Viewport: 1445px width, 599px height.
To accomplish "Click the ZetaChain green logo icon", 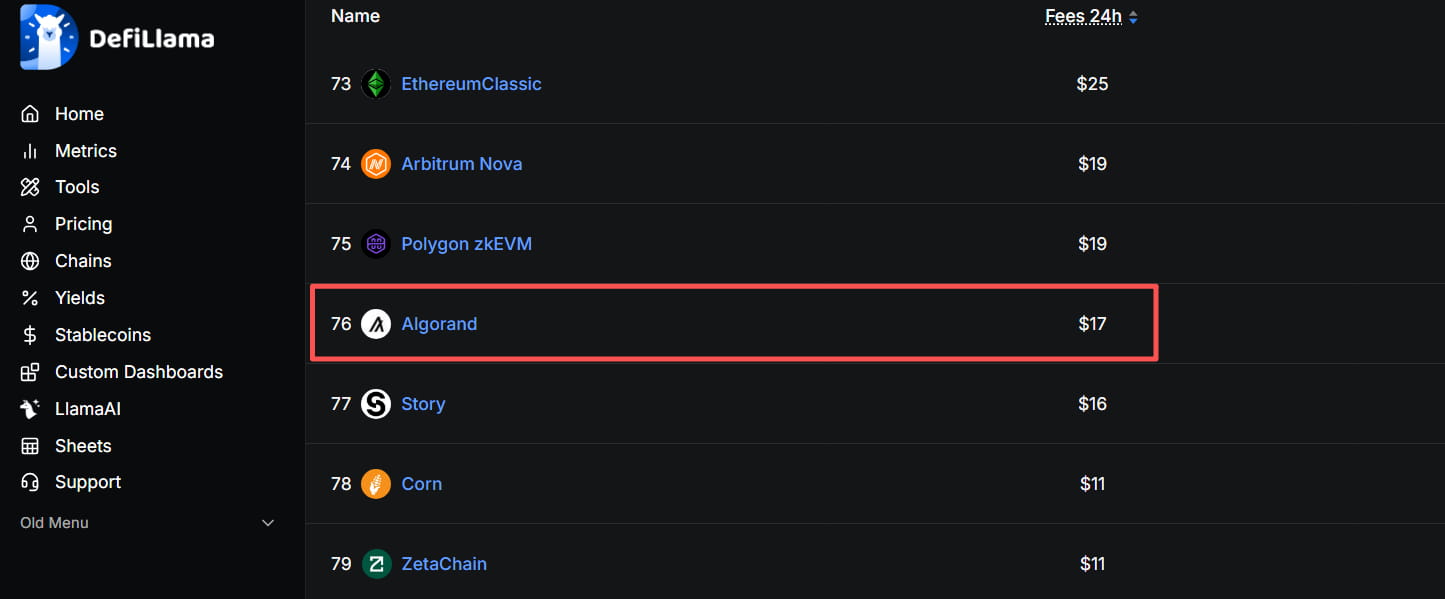I will (x=376, y=564).
